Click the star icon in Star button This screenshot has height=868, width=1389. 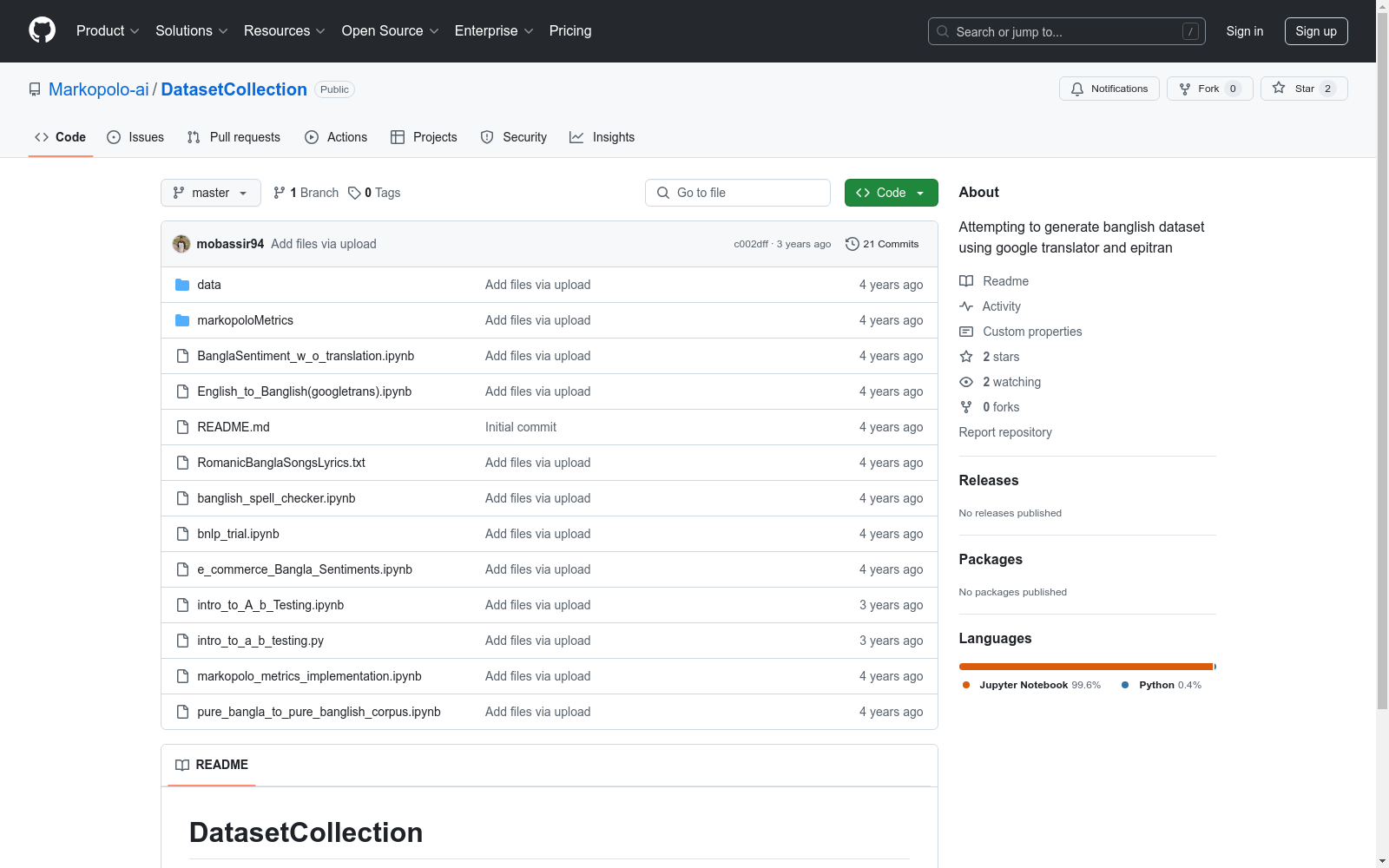click(1279, 89)
